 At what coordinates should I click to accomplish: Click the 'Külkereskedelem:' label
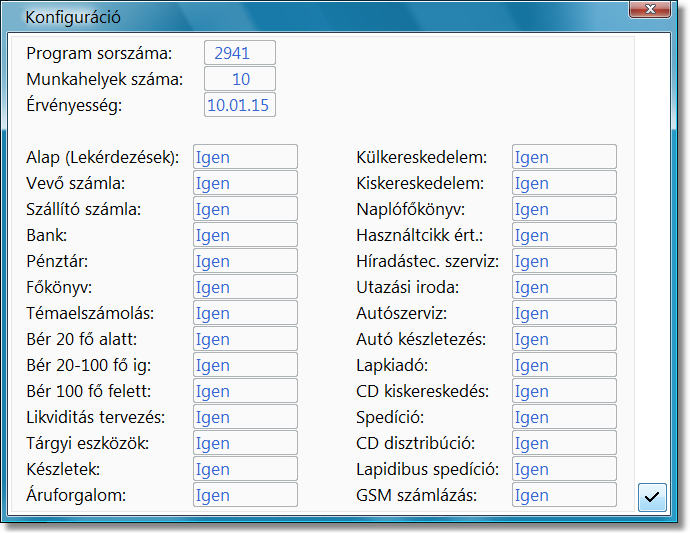pyautogui.click(x=422, y=158)
